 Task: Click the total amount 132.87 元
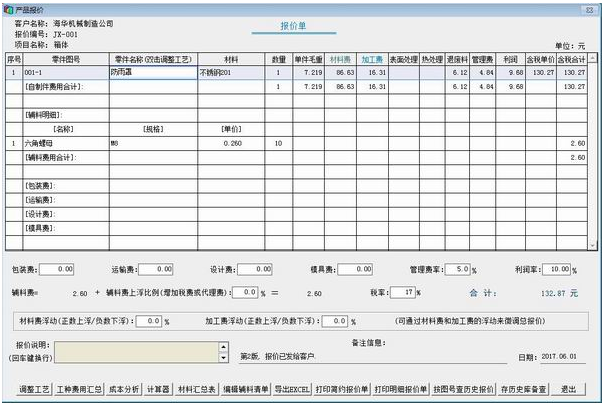click(559, 293)
